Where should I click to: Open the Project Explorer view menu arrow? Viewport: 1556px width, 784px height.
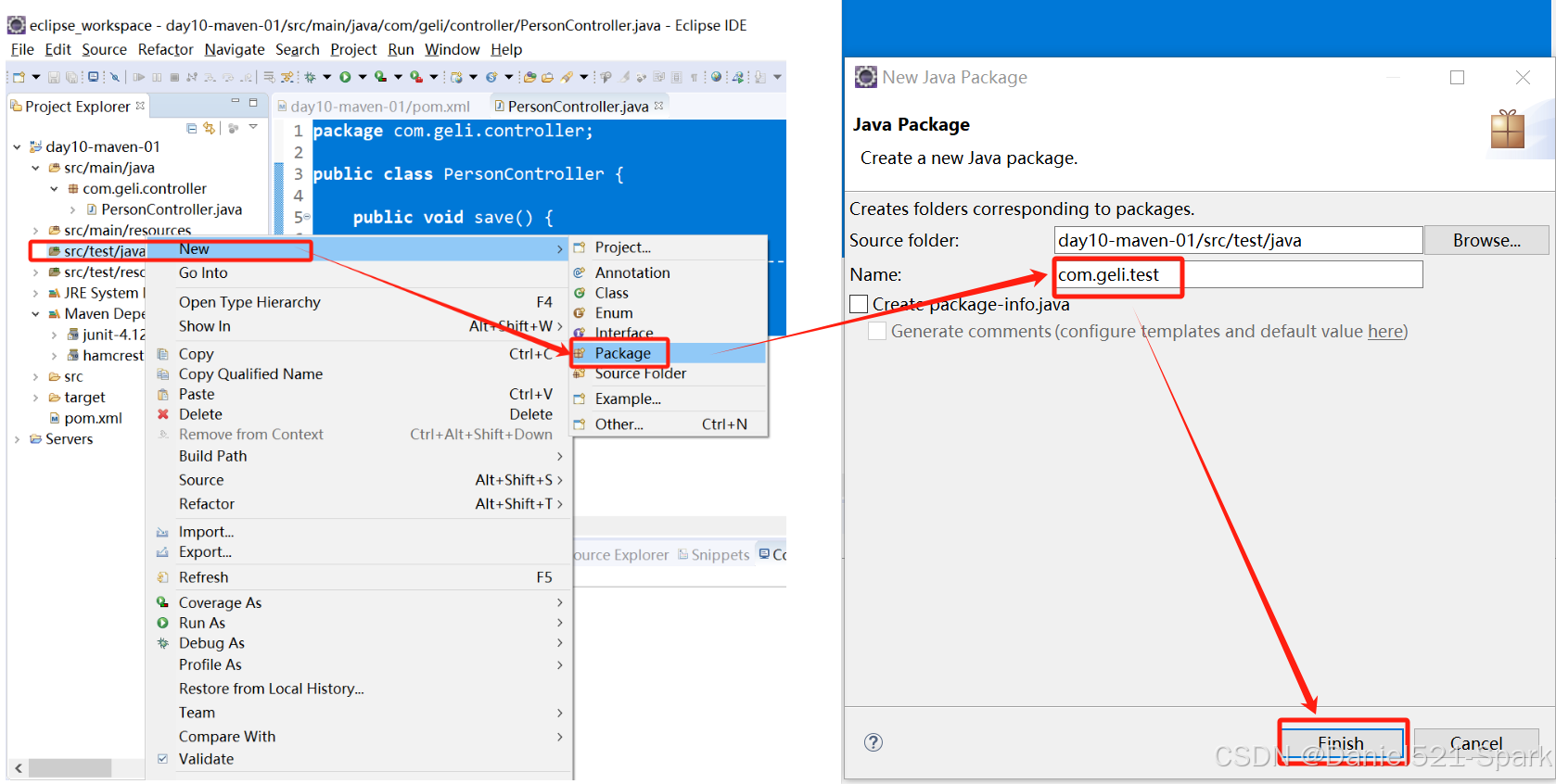(x=253, y=127)
